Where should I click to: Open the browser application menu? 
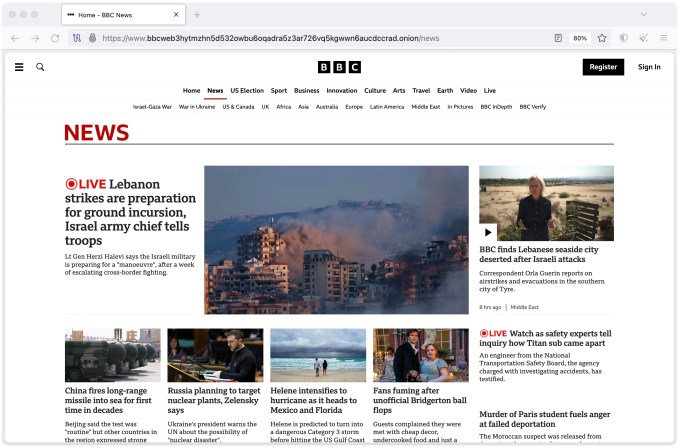664,38
